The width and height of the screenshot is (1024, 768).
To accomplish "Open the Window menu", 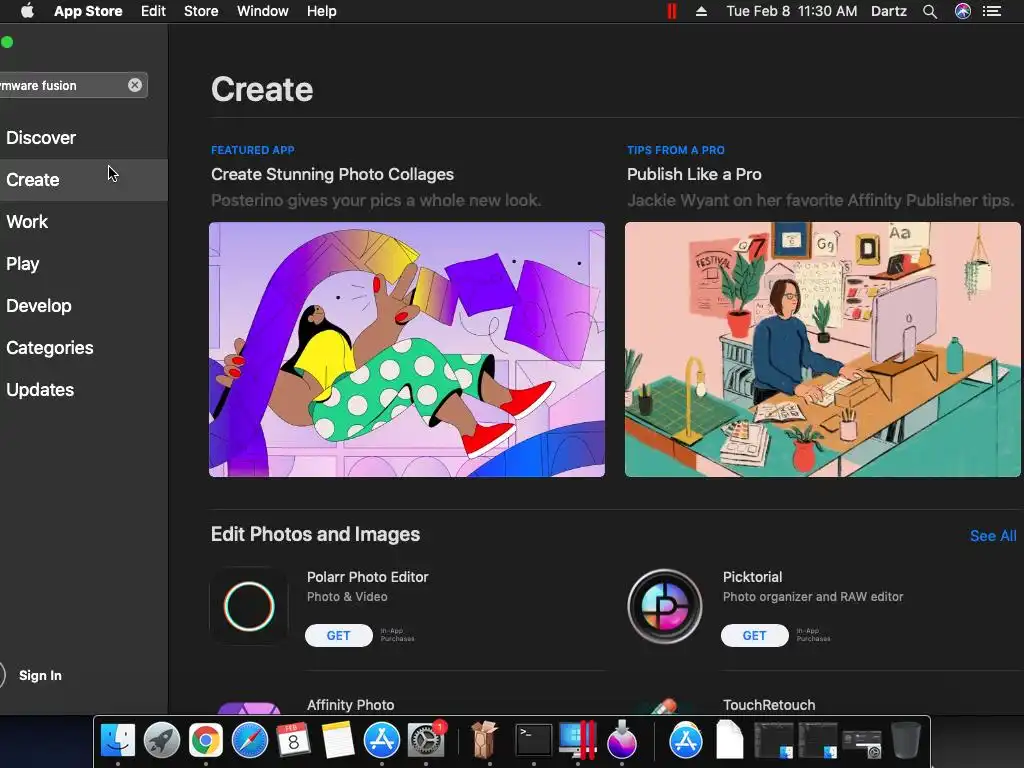I will pyautogui.click(x=263, y=11).
